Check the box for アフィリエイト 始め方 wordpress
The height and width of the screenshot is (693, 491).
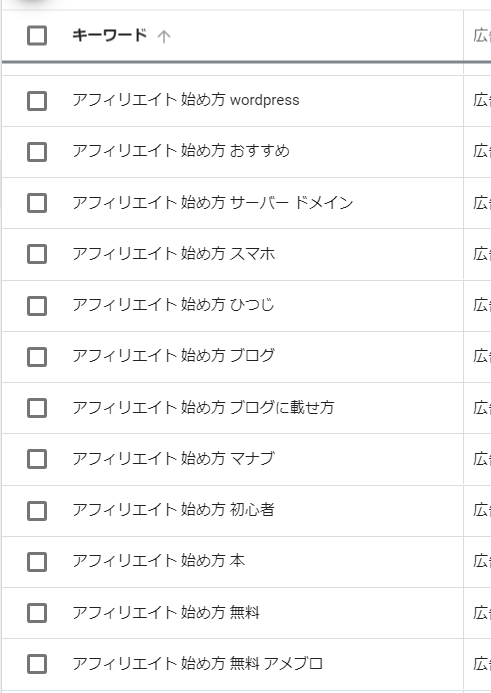pos(37,101)
